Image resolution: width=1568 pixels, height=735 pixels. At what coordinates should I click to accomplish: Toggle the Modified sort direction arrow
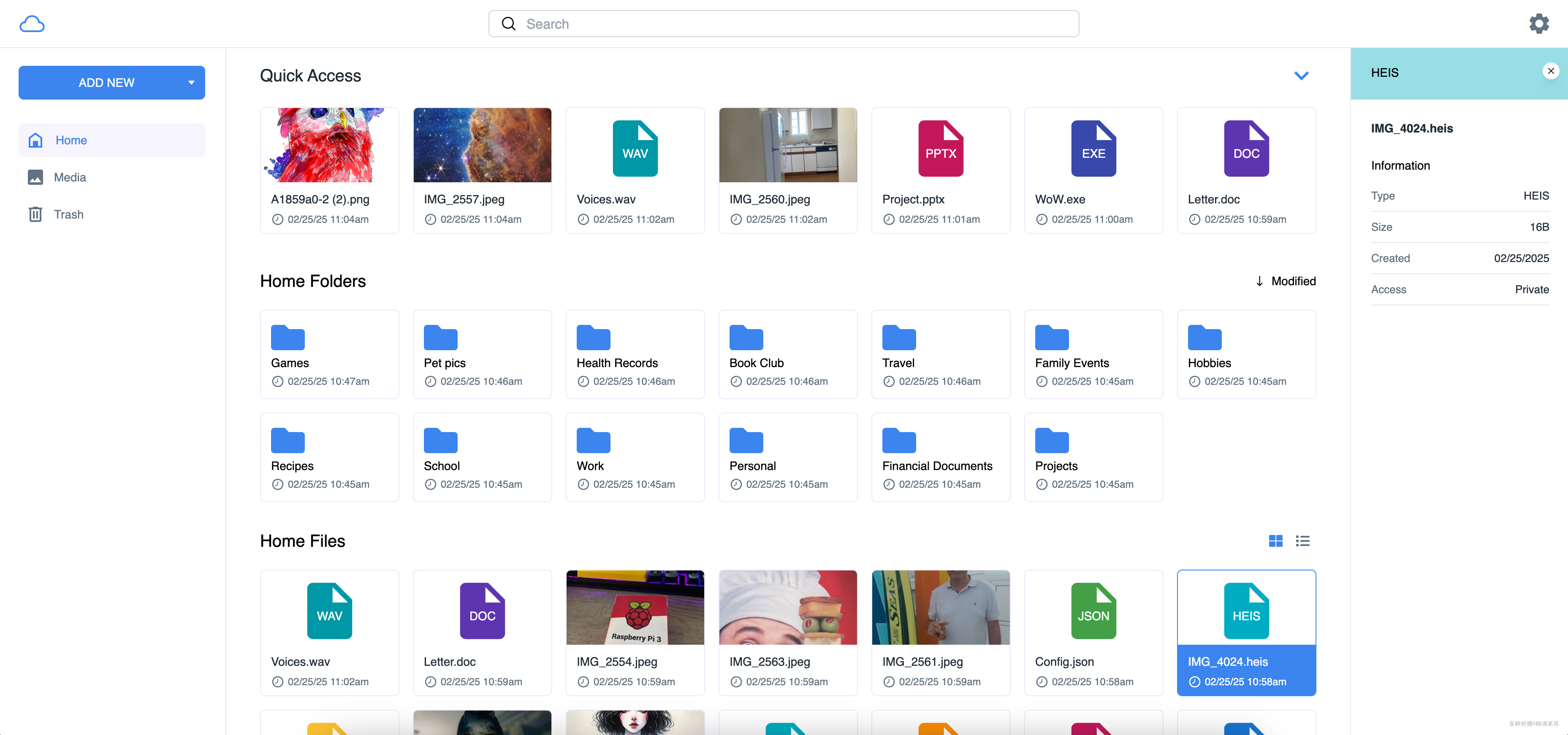click(1259, 281)
